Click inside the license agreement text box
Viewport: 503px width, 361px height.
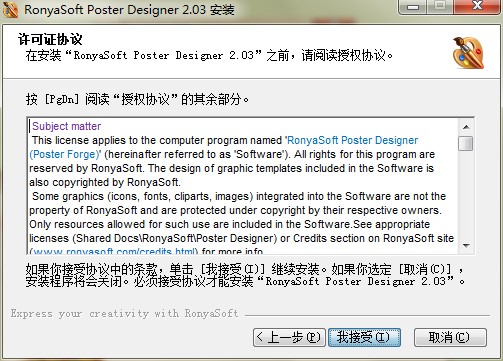[243, 186]
